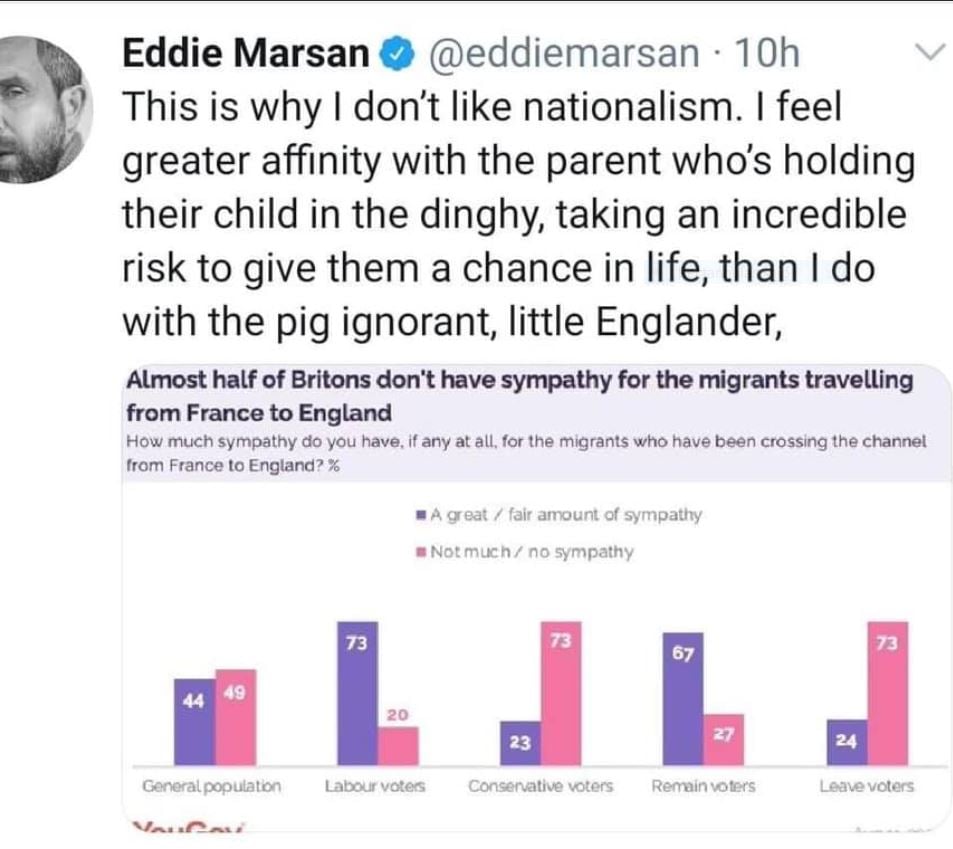Select the purple 67 Remain voters bar
Screen dimensions: 953x849
coord(683,699)
